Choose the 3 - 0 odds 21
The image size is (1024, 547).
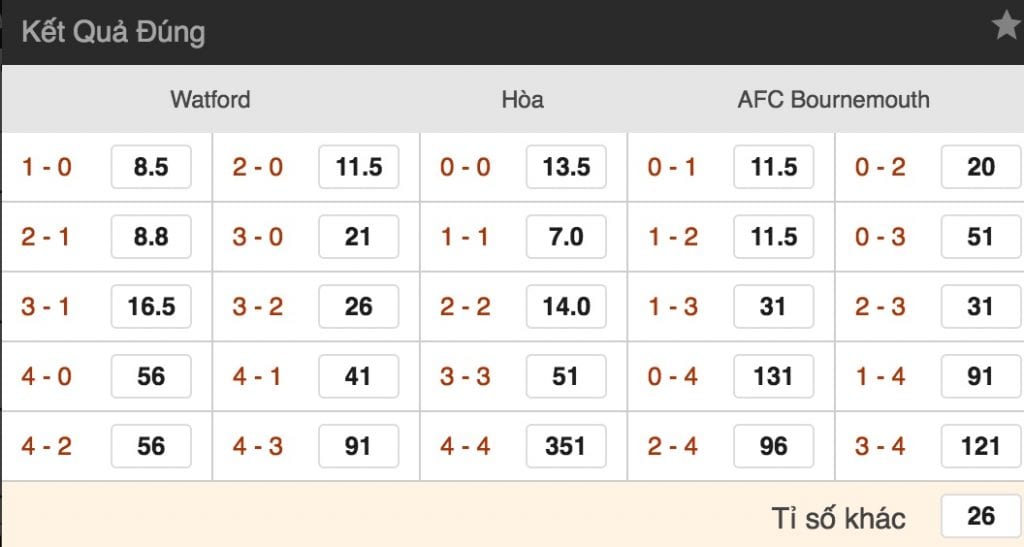click(x=359, y=237)
